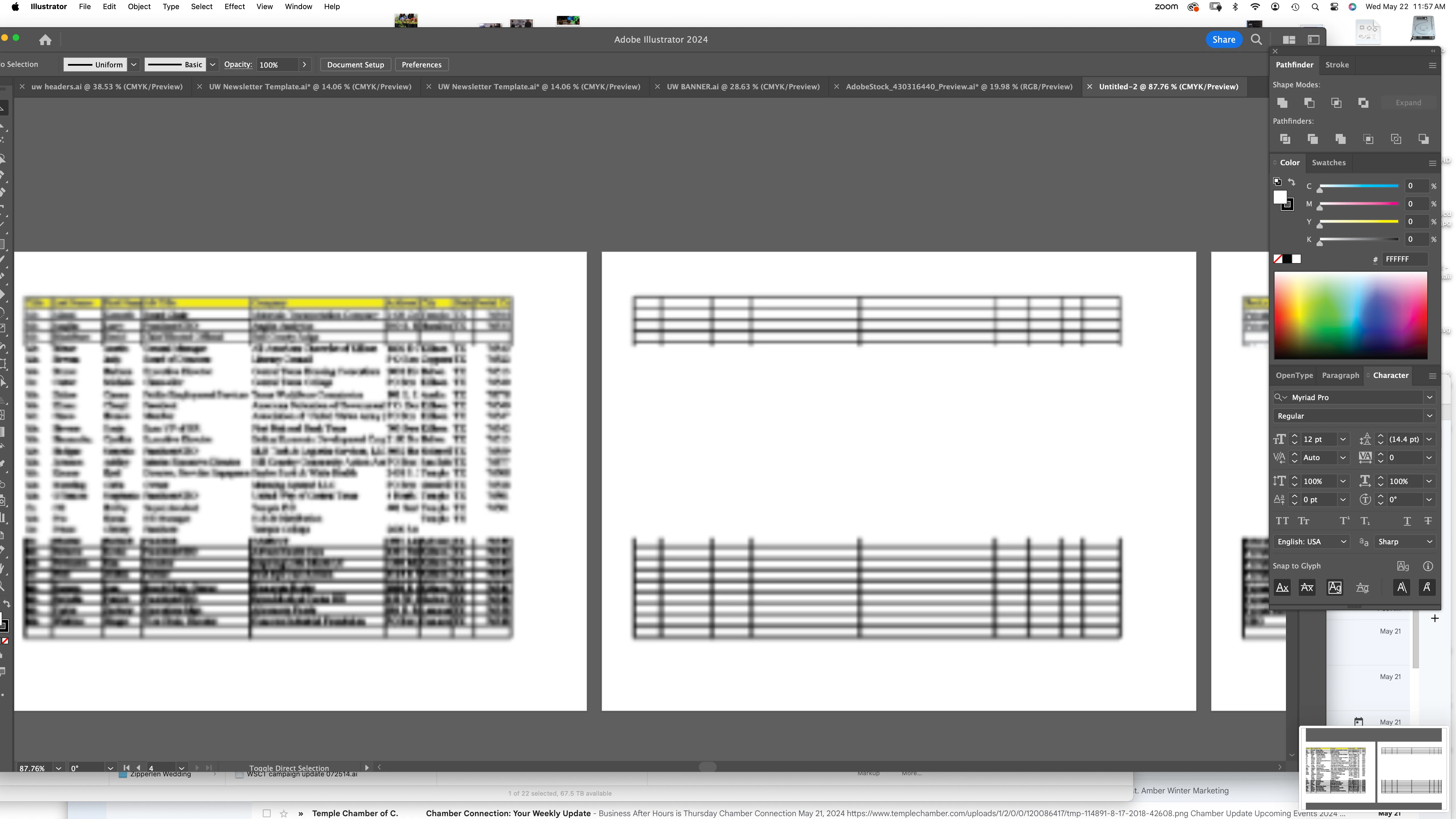1456x819 pixels.
Task: Click the Swap Fill and Stroke arrow
Action: (x=1292, y=181)
